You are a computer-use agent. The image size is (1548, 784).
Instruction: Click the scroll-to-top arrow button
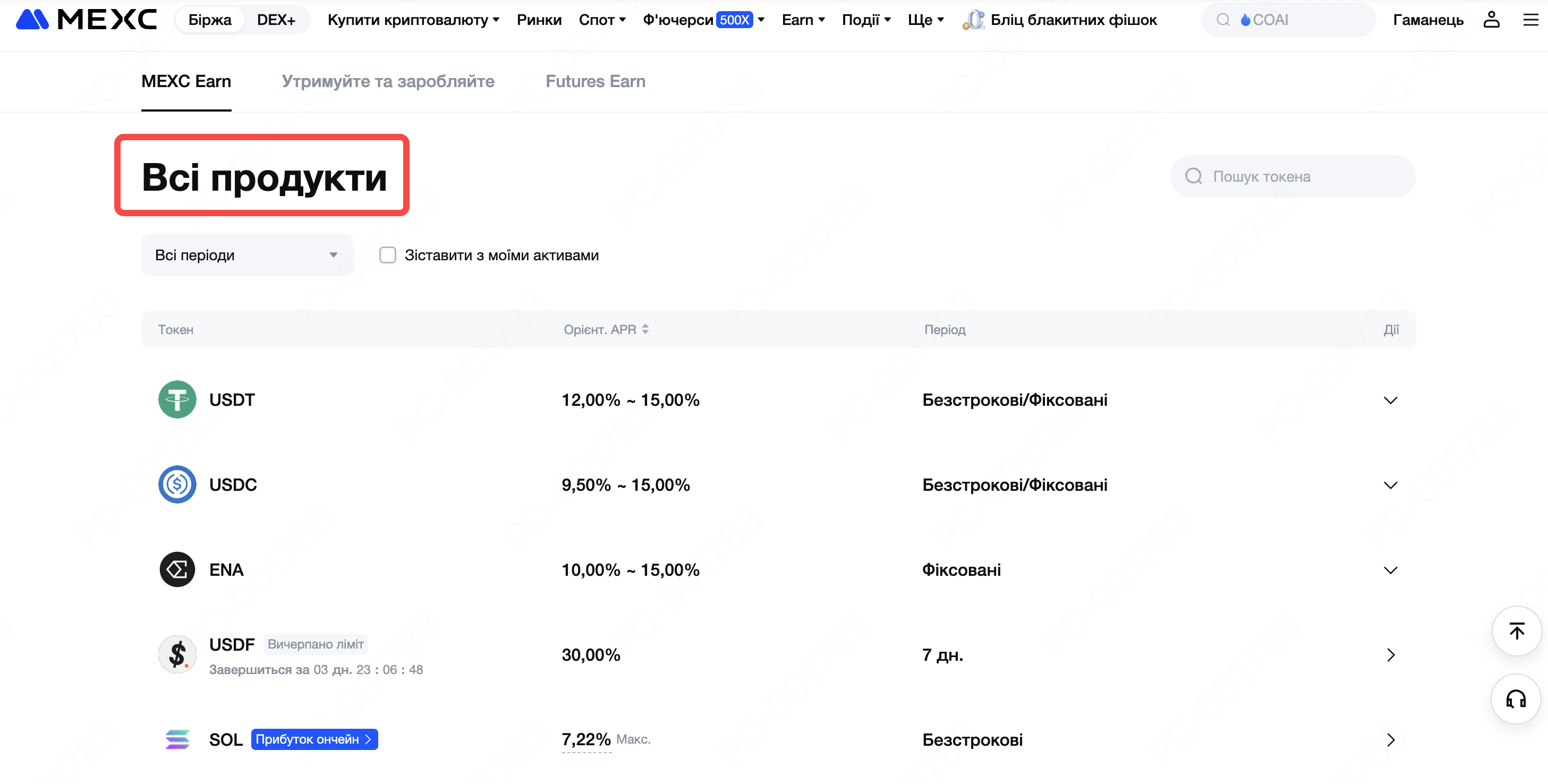[x=1516, y=631]
